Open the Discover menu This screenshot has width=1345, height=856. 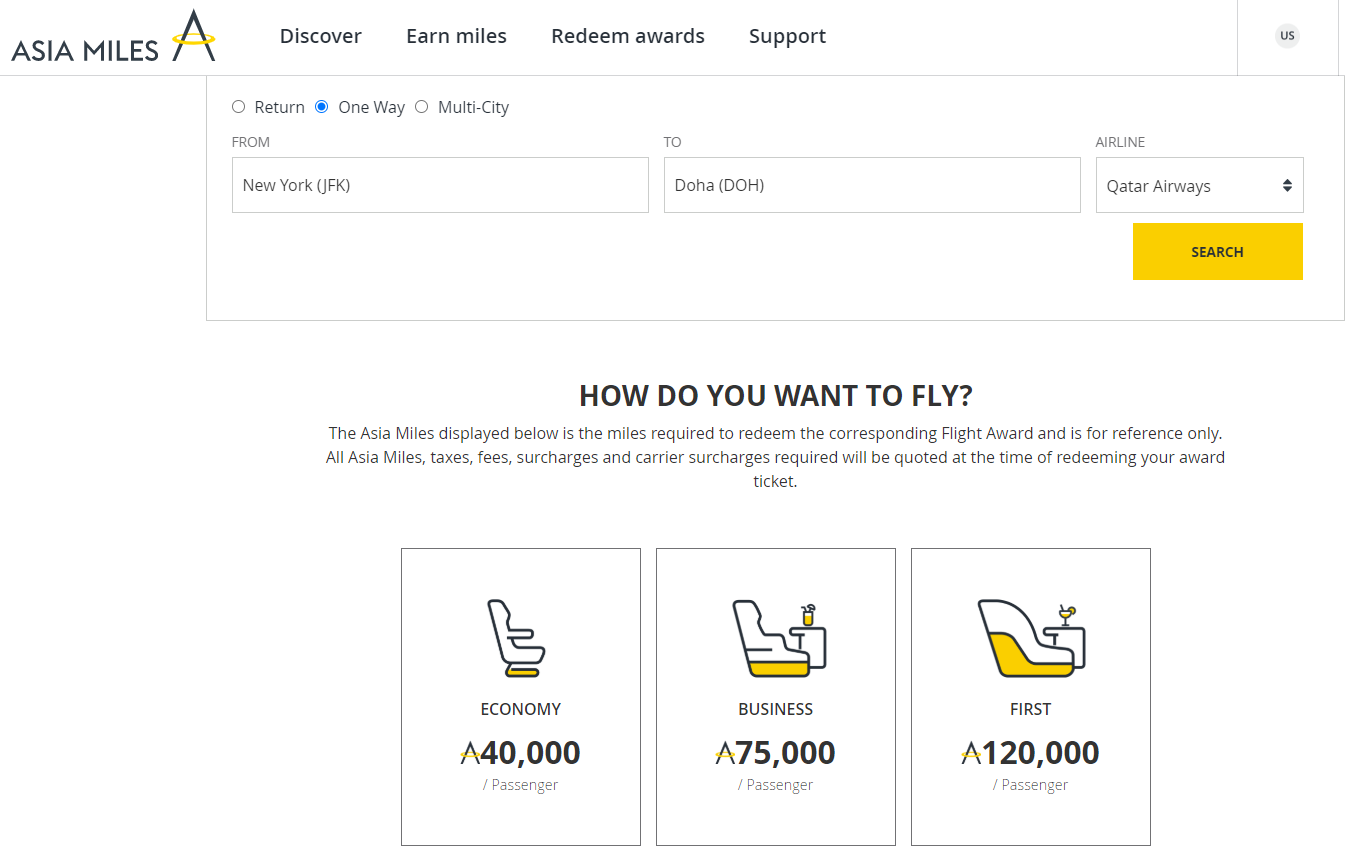[321, 36]
